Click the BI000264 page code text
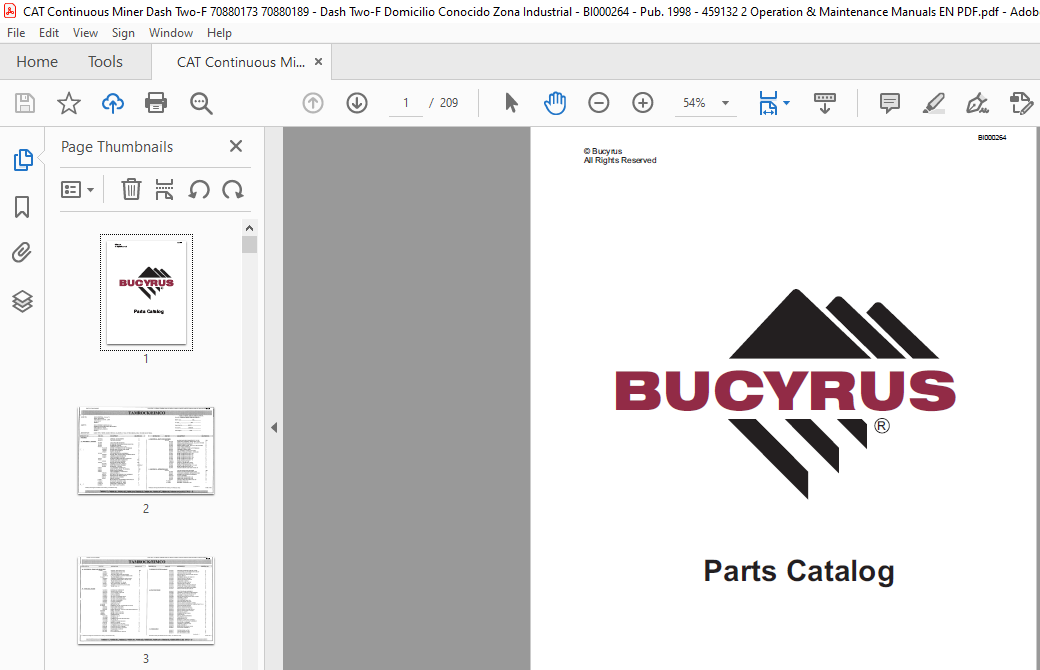Image resolution: width=1040 pixels, height=670 pixels. [x=992, y=138]
